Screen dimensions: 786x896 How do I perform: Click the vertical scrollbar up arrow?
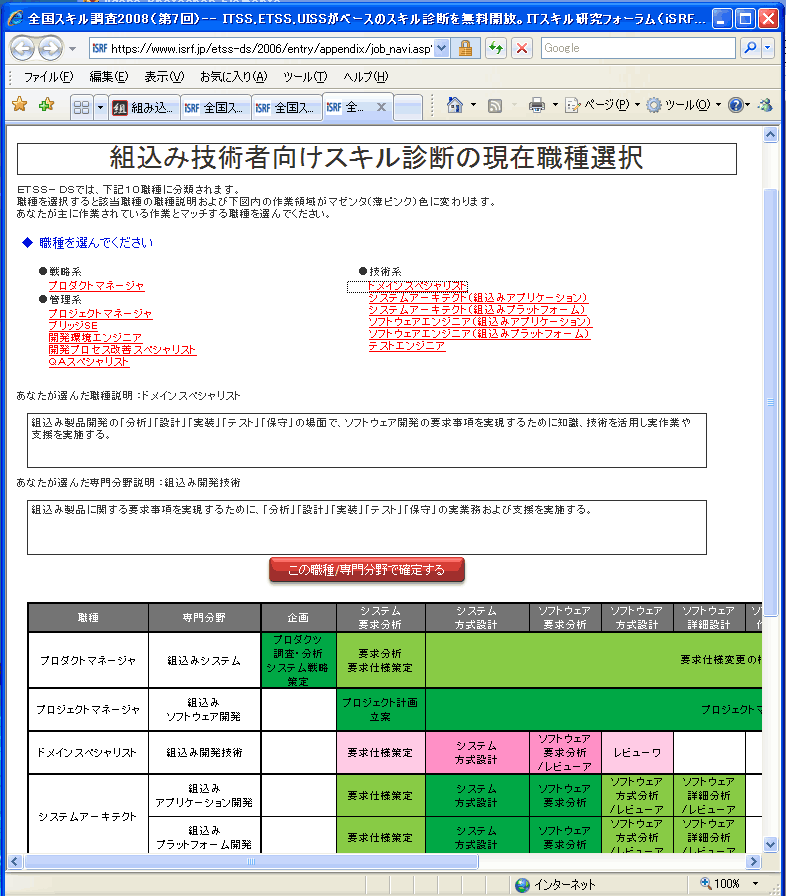771,135
